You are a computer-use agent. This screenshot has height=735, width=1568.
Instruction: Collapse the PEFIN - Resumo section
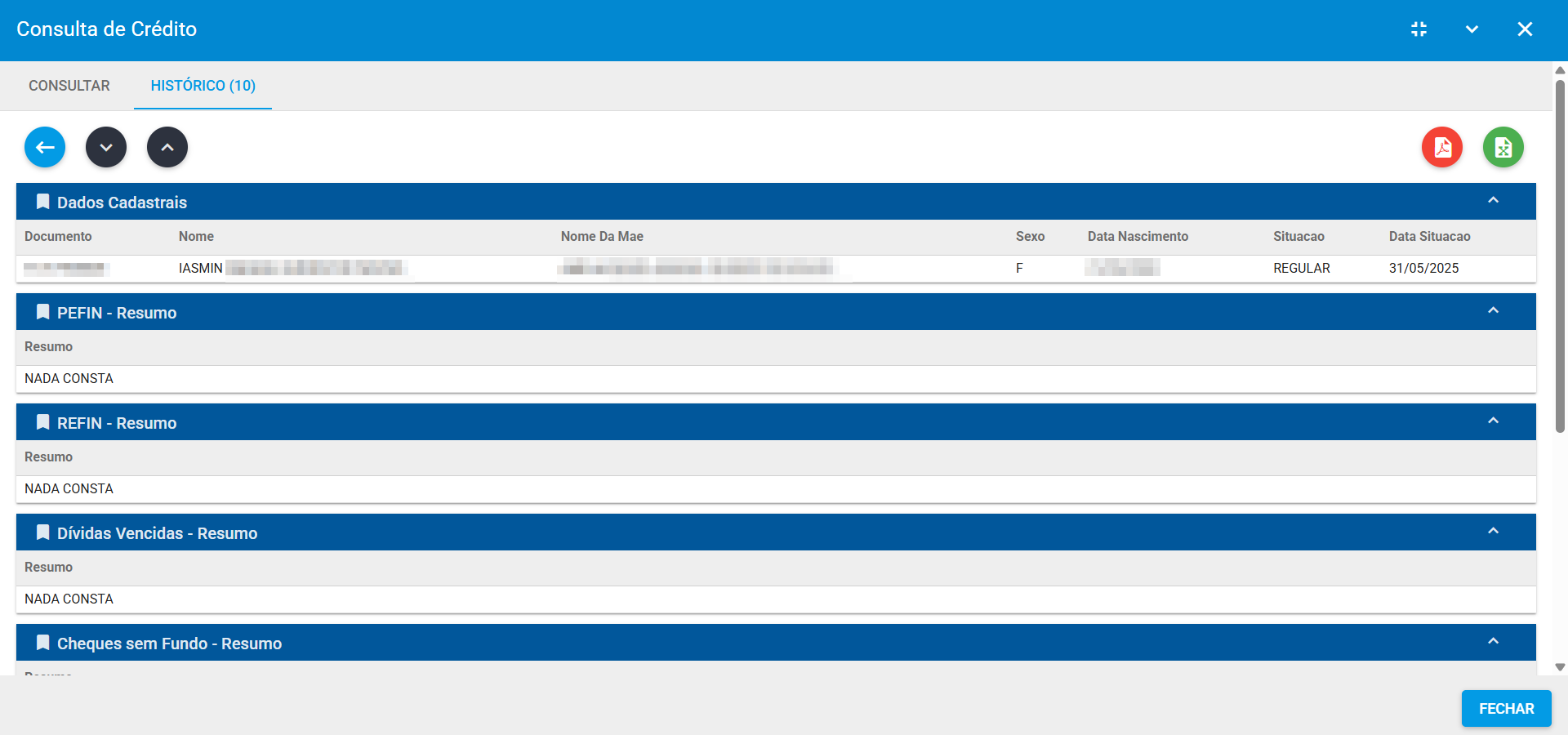[1493, 311]
